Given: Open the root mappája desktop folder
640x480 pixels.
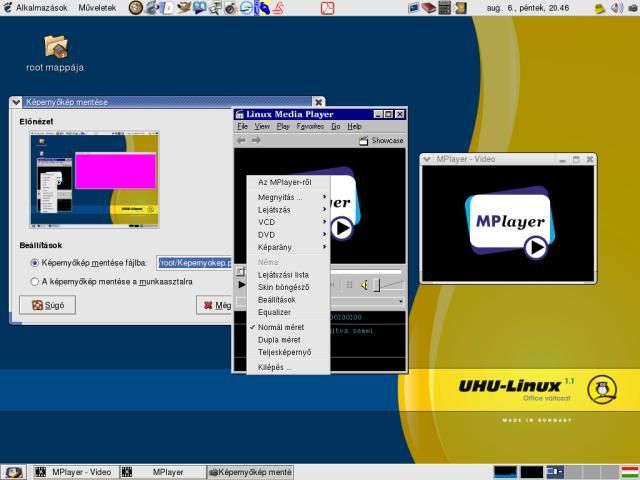Looking at the screenshot, I should (x=55, y=47).
